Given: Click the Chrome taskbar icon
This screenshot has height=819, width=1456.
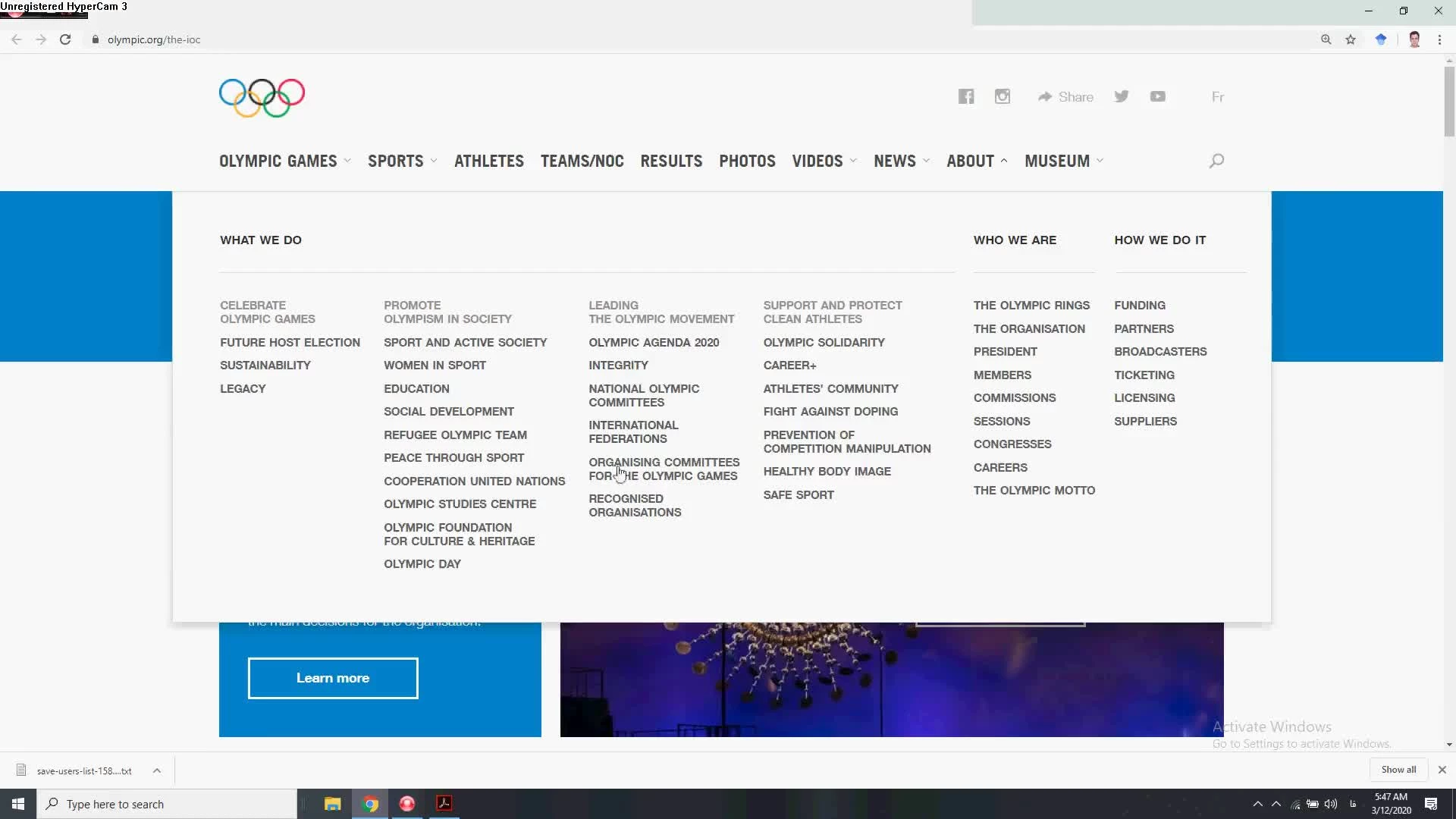Looking at the screenshot, I should pyautogui.click(x=370, y=804).
